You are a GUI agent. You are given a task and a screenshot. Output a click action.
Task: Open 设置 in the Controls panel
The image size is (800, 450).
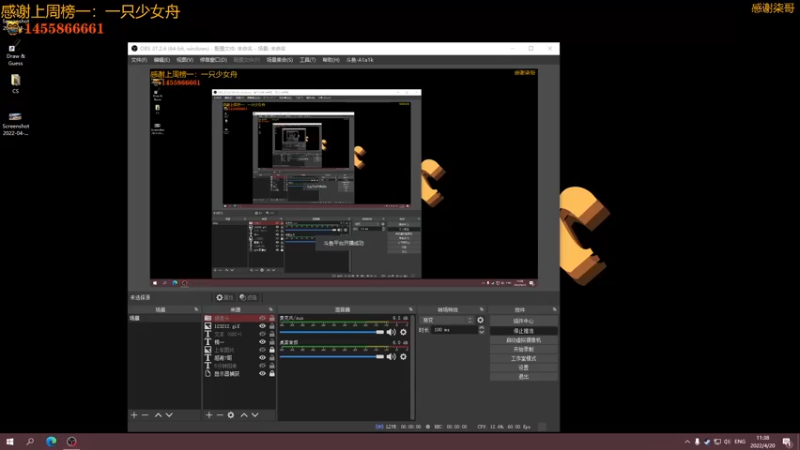(523, 367)
